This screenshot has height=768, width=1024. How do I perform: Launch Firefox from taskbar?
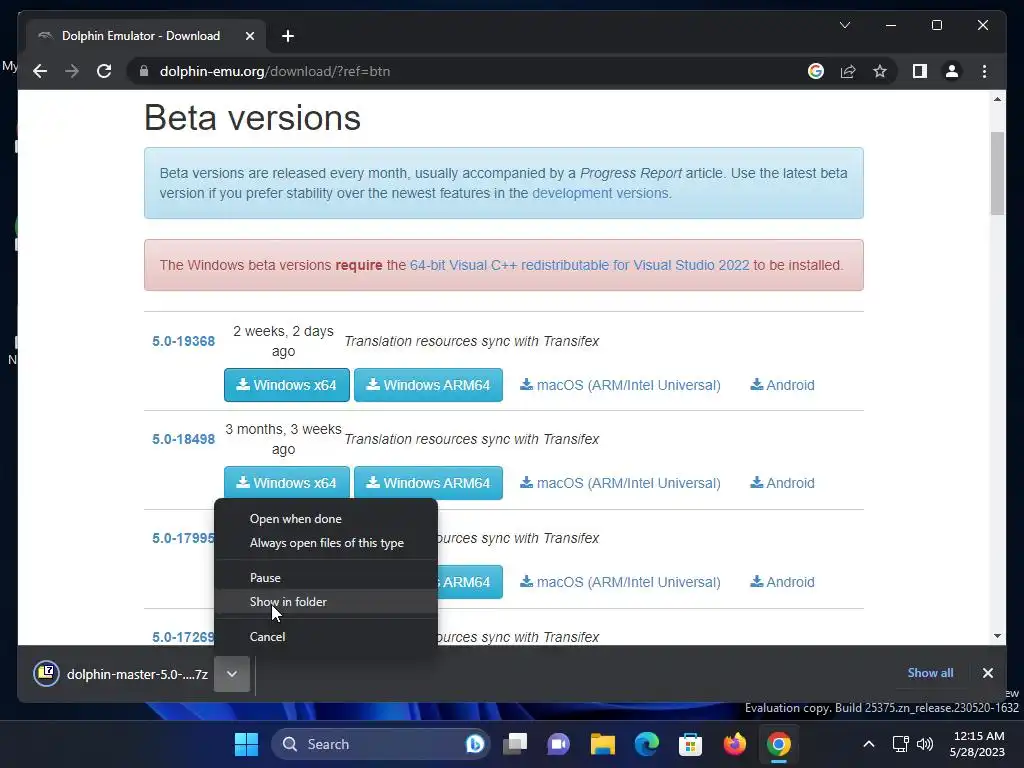735,744
